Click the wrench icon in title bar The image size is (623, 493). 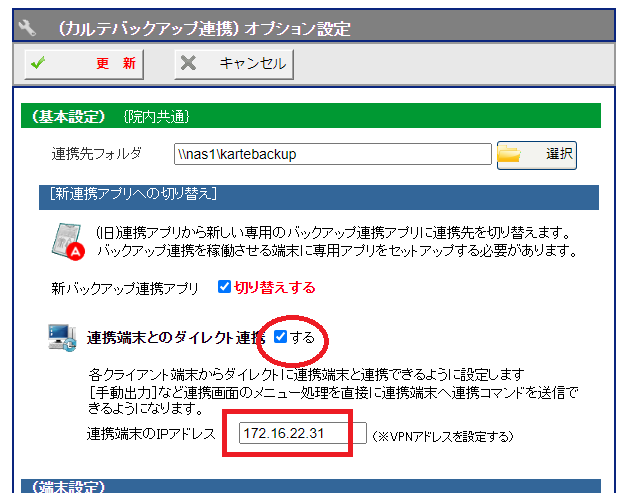click(x=27, y=28)
